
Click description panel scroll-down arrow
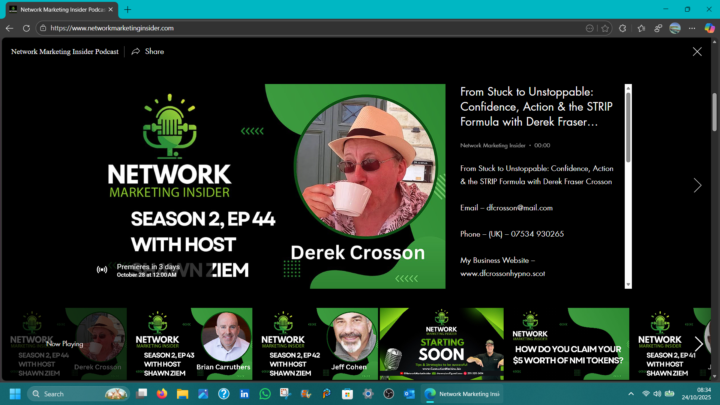(628, 285)
